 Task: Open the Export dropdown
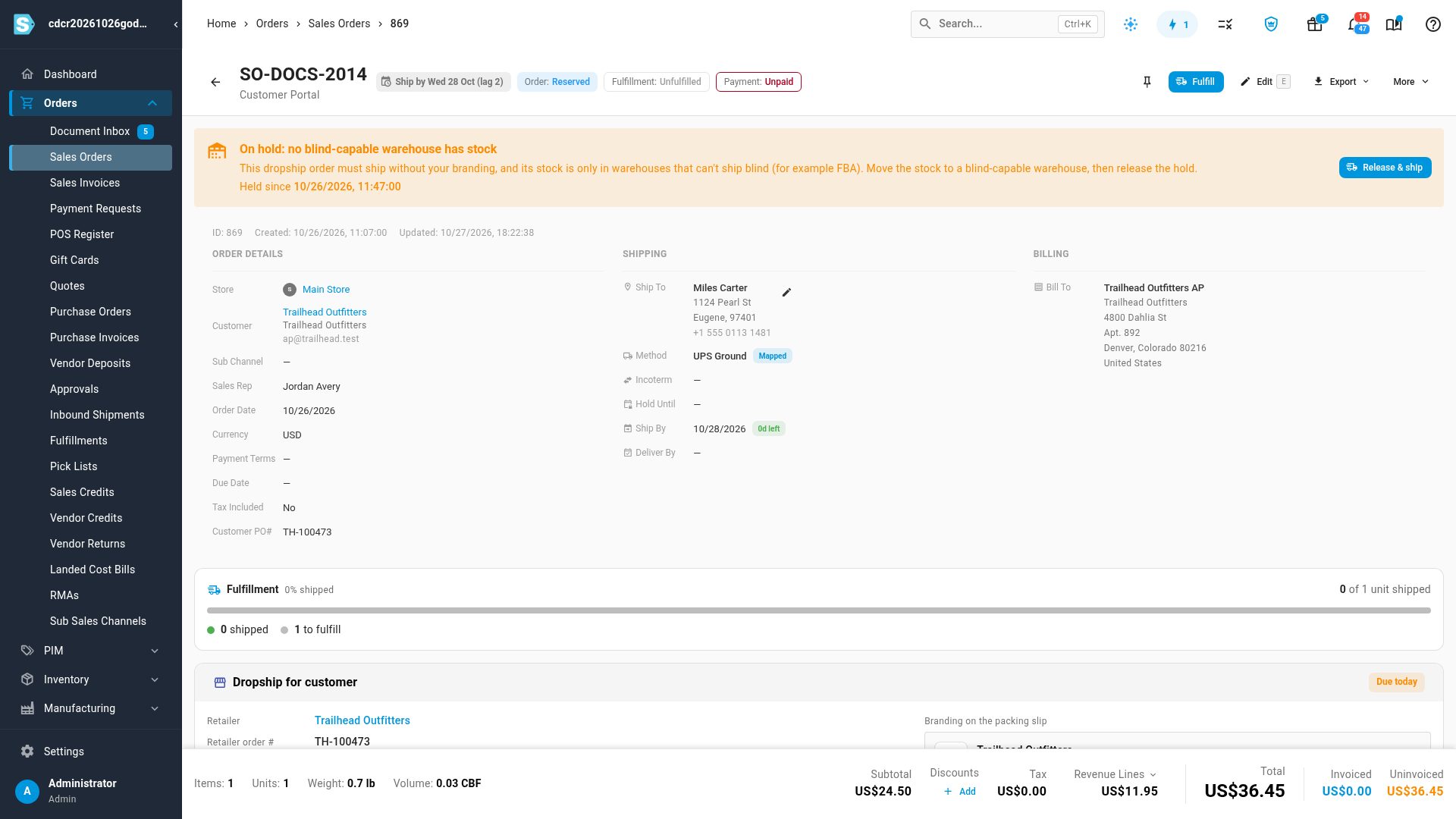tap(1341, 82)
